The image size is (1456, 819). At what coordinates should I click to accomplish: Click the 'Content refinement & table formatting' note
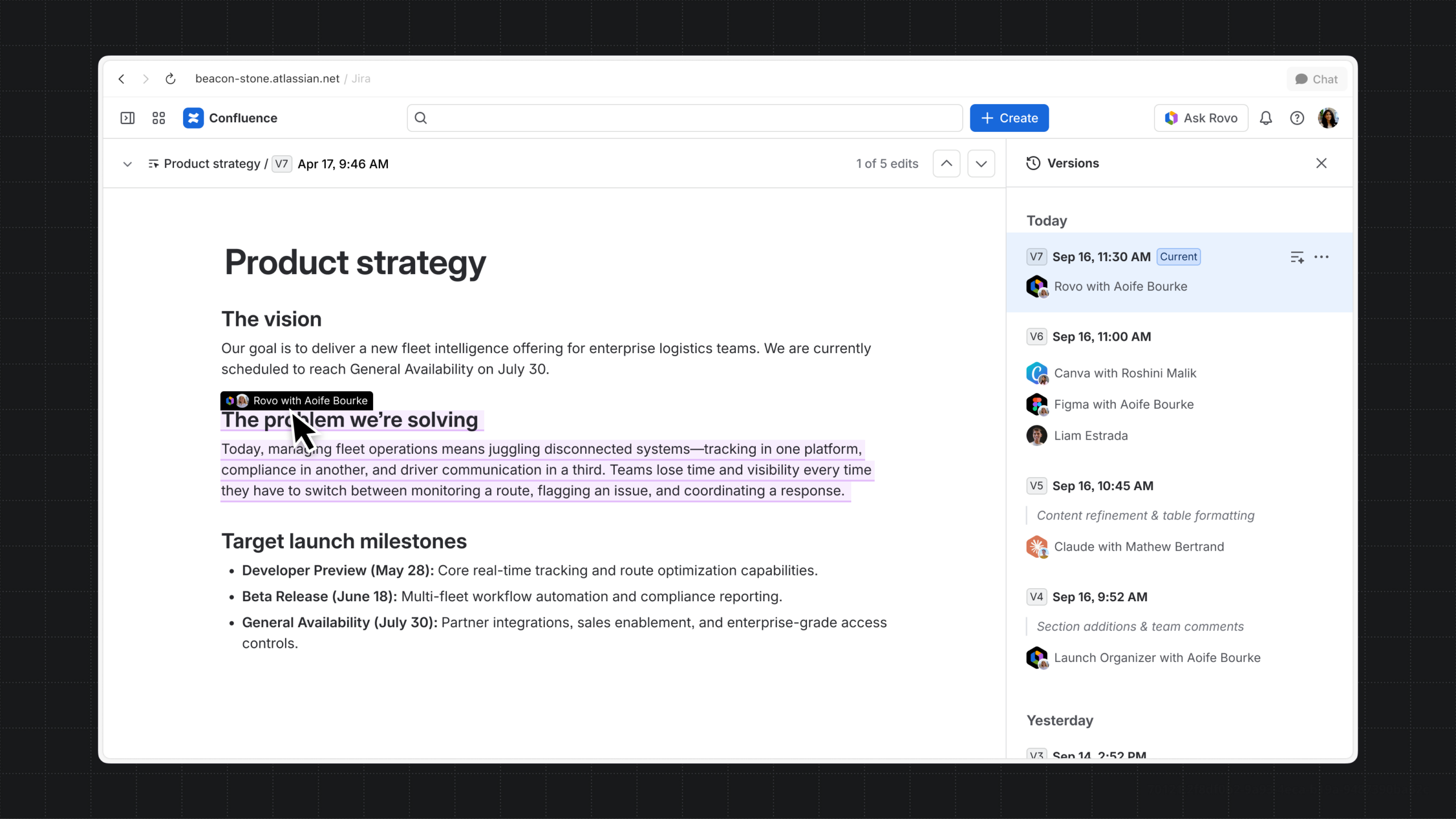(x=1145, y=515)
